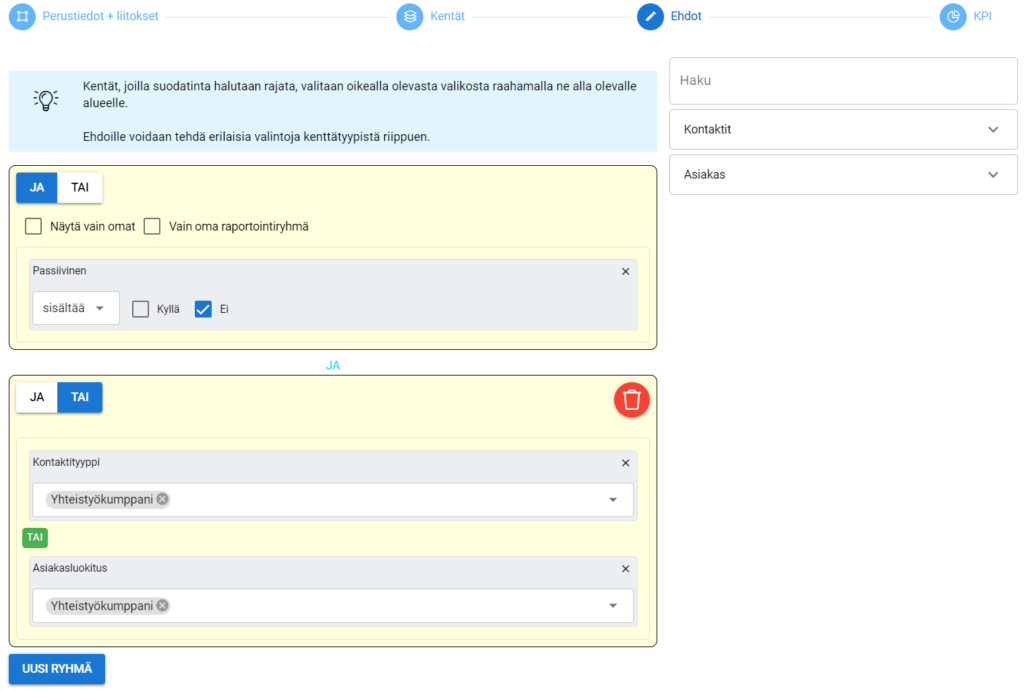
Task: Remove the Passiivinen condition with X
Action: (x=626, y=271)
